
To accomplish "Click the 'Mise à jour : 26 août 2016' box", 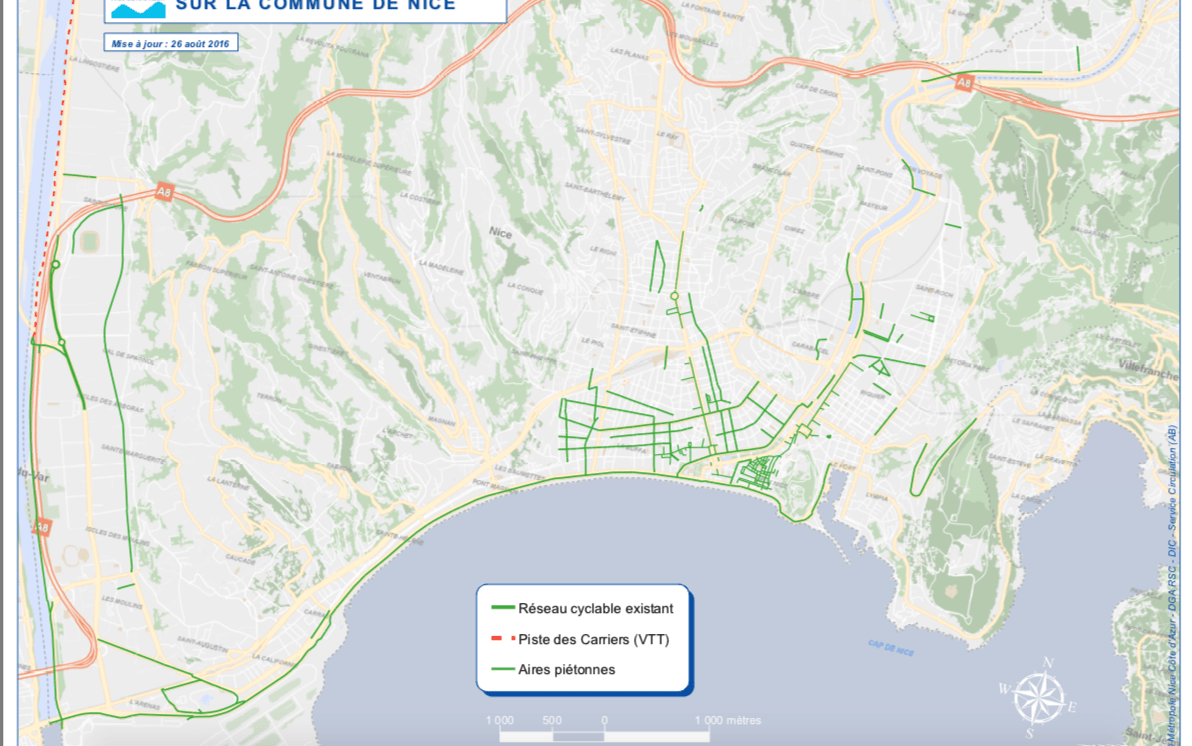I will 171,43.
